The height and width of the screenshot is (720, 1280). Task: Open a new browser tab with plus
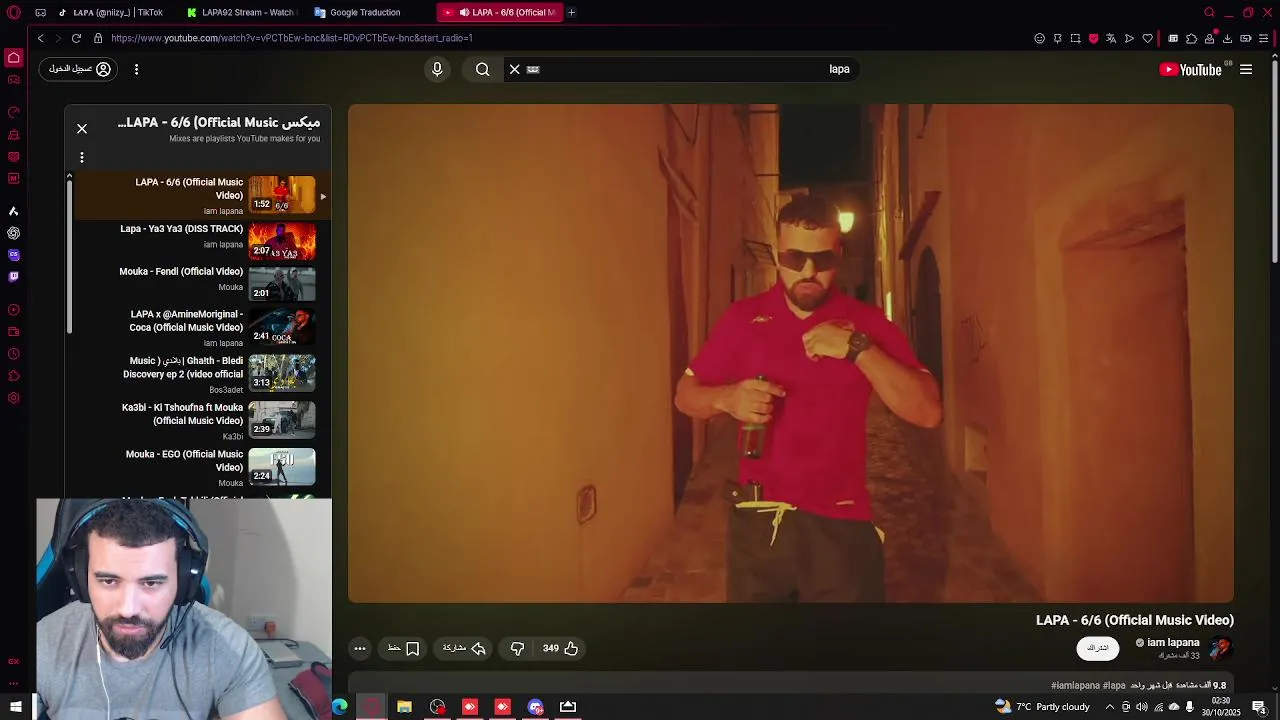click(571, 12)
